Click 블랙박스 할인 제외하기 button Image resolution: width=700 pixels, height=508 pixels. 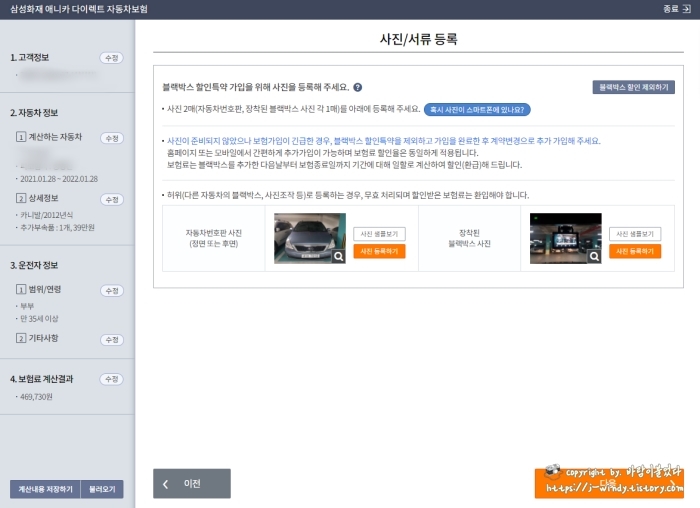pos(633,87)
